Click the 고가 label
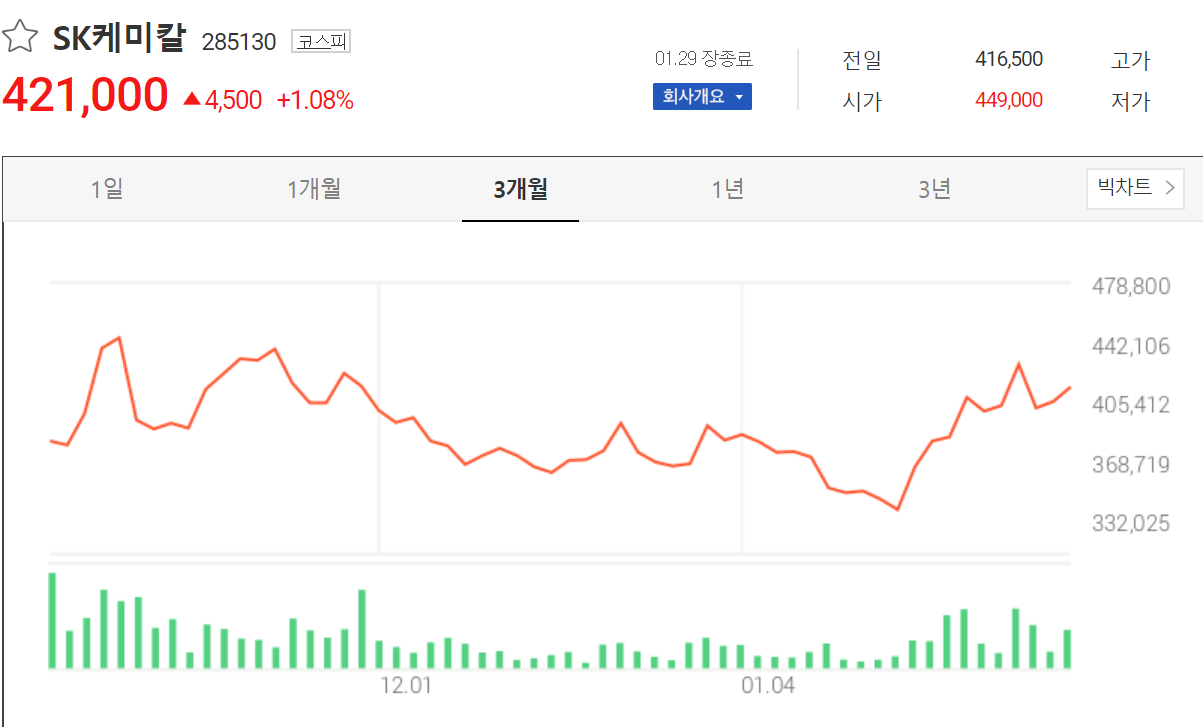The width and height of the screenshot is (1203, 727). tap(1131, 60)
